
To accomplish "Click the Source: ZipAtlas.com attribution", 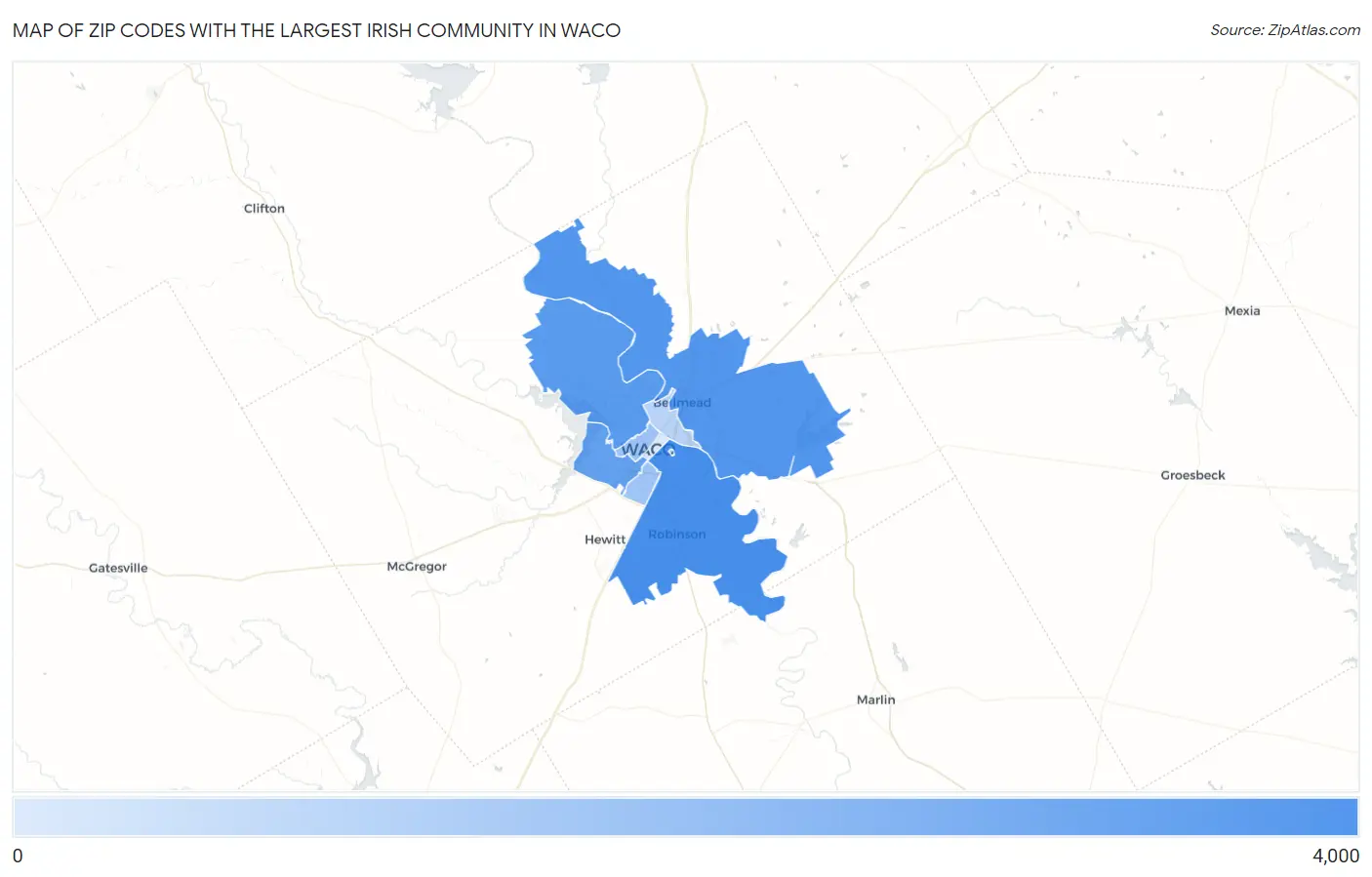I will (x=1285, y=30).
